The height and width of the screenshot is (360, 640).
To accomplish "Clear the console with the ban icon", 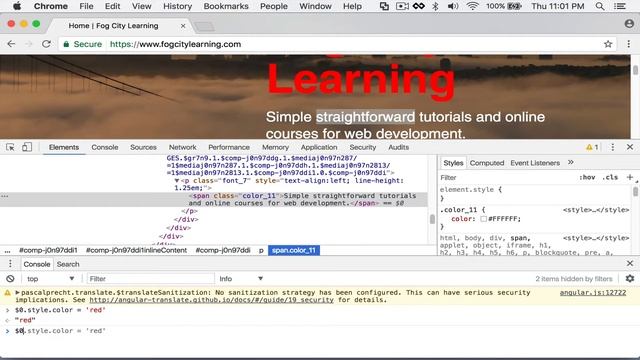I will 10,279.
